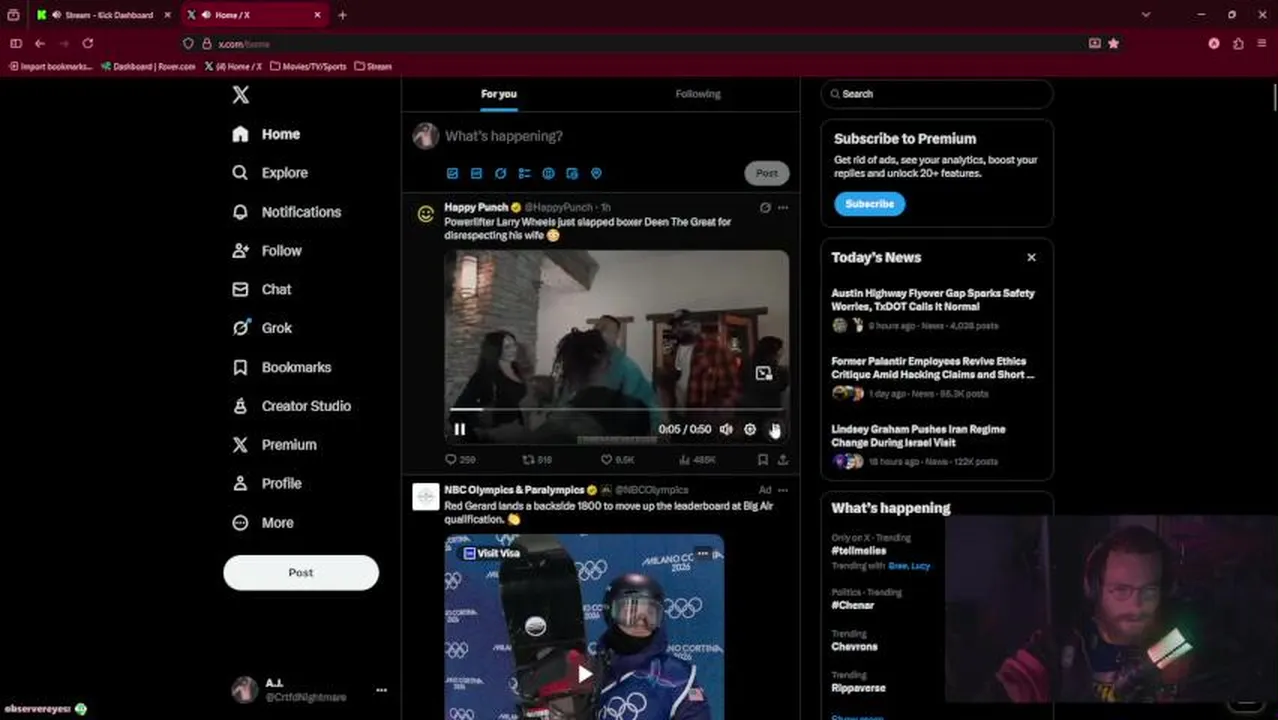Open browser extensions puzzle icon
This screenshot has height=720, width=1278.
pyautogui.click(x=1238, y=44)
